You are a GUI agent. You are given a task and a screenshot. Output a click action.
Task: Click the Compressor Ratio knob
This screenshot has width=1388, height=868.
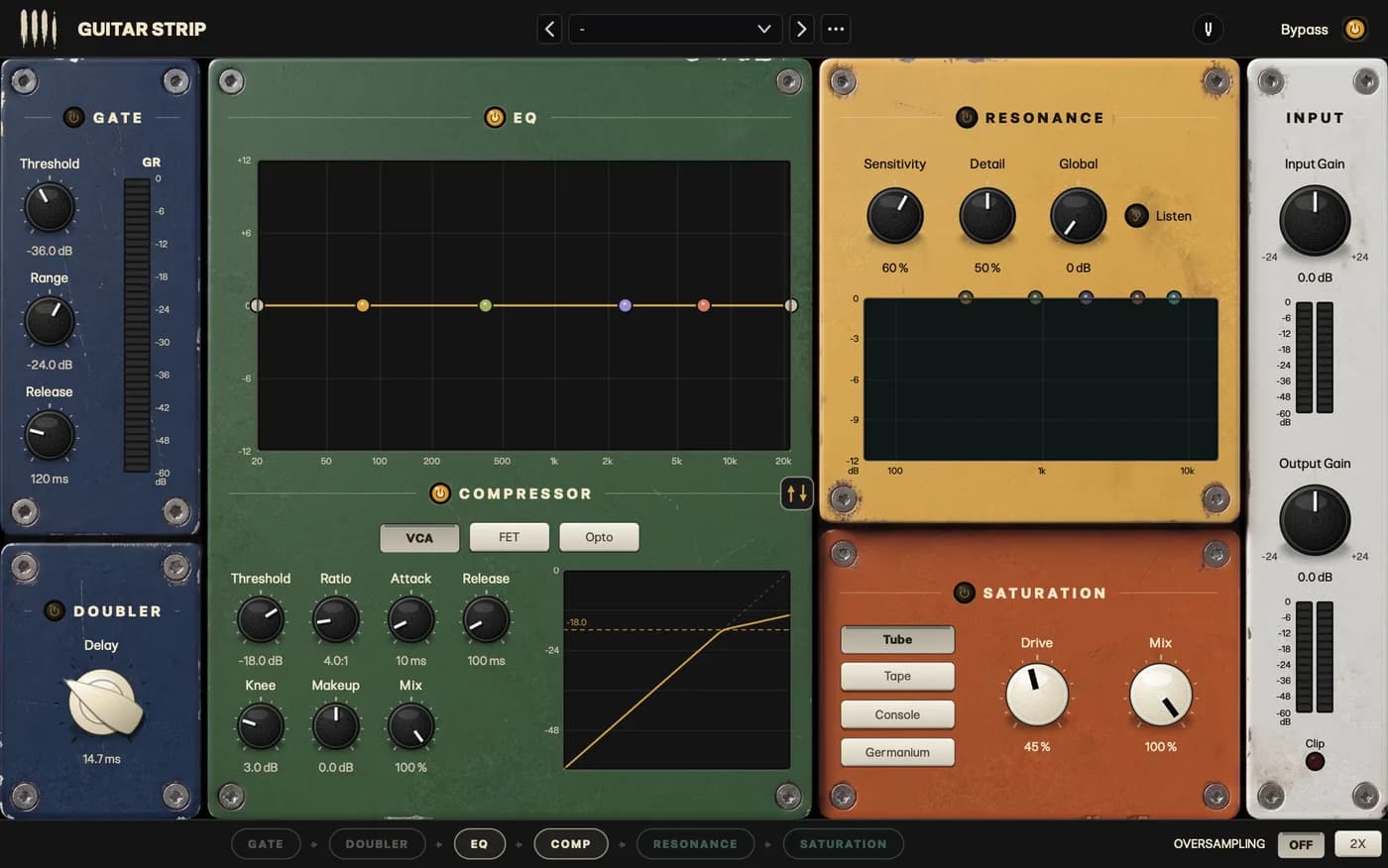point(336,619)
